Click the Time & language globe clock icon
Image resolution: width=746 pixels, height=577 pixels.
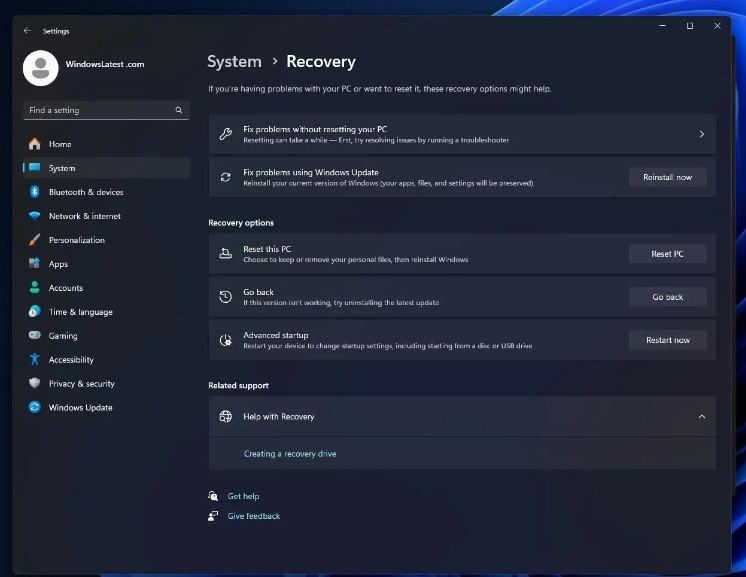coord(35,312)
